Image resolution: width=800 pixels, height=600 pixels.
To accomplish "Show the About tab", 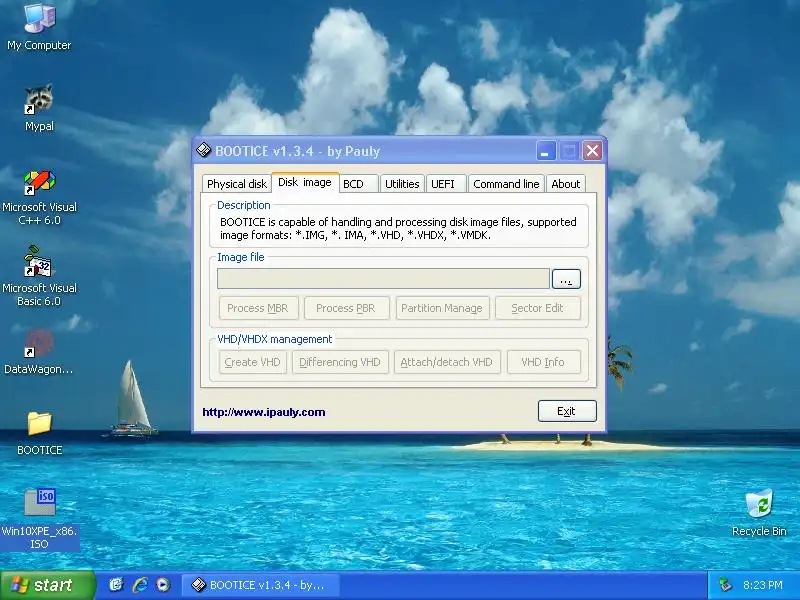I will tap(565, 184).
